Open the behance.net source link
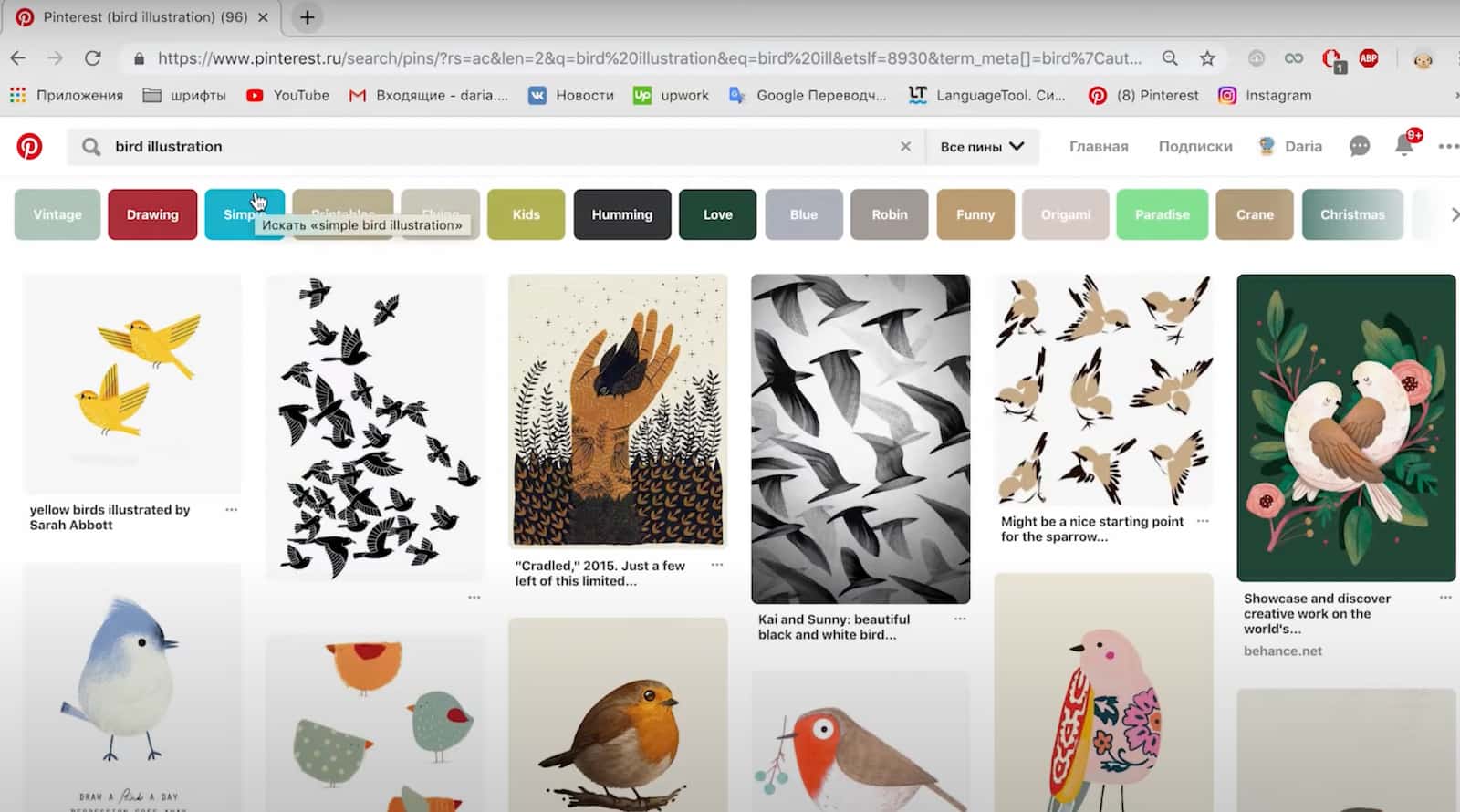The height and width of the screenshot is (812, 1460). coord(1283,651)
